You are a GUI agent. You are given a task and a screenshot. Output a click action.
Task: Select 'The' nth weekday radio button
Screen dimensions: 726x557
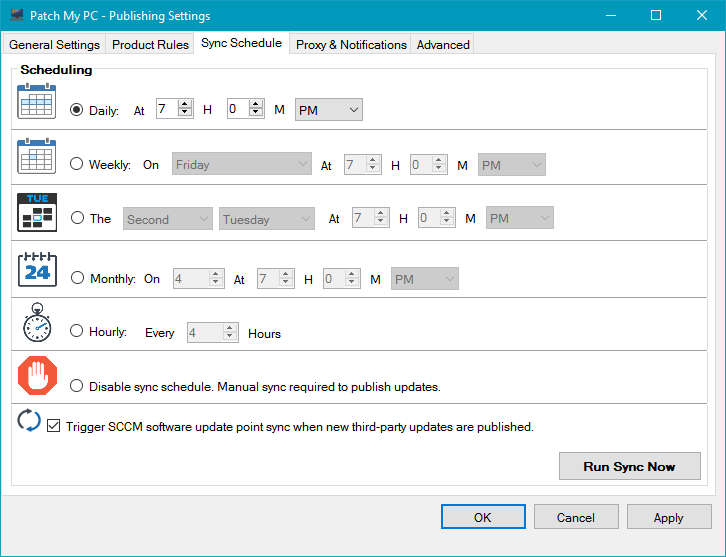[77, 218]
